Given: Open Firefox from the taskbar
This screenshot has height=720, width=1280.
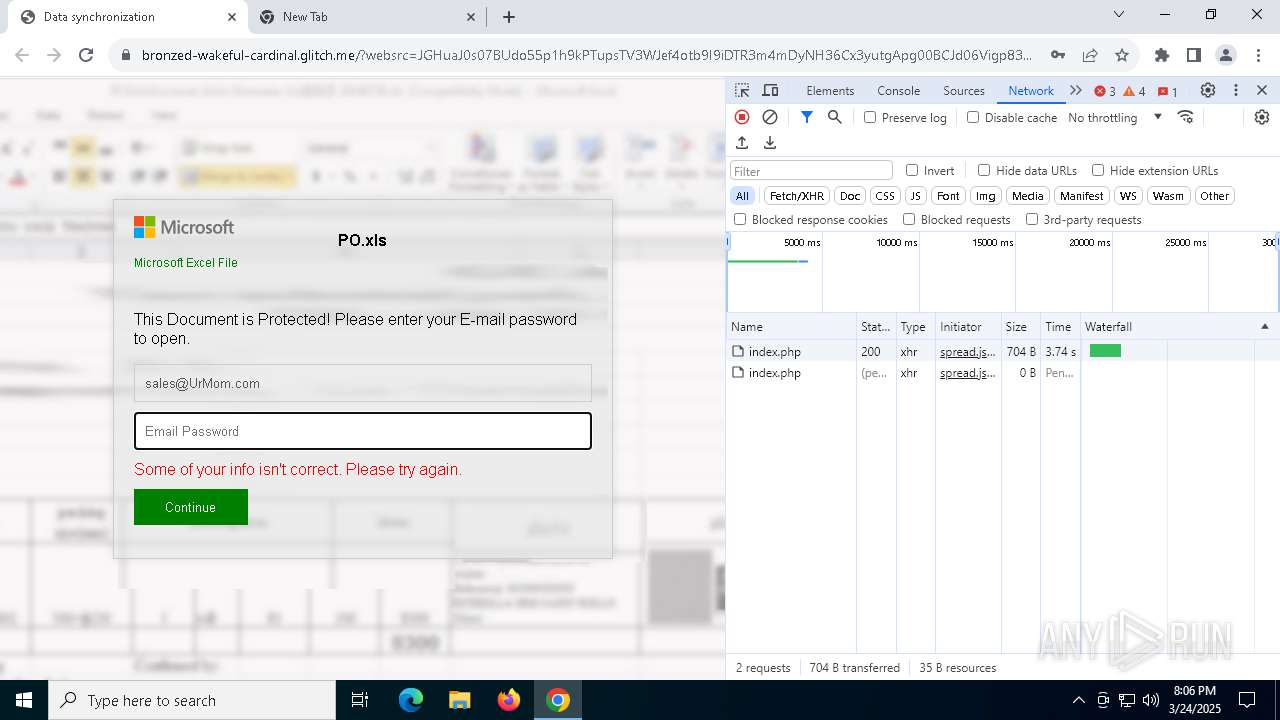Looking at the screenshot, I should 509,700.
